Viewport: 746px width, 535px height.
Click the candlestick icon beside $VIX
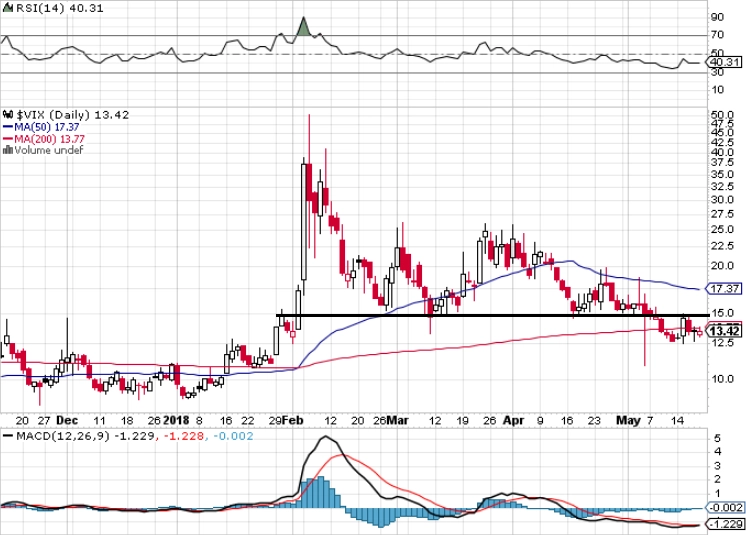coord(8,115)
